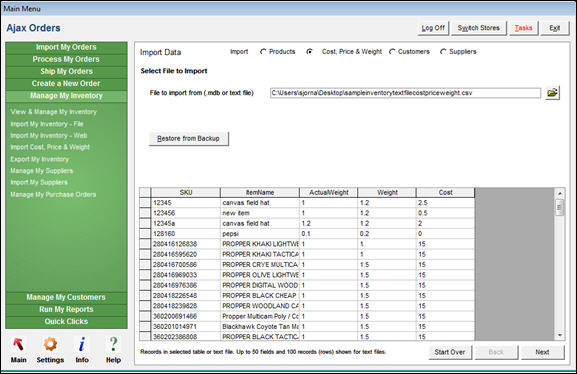Click the Main red arrow icon
Screen dimensions: 577x374
point(18,345)
